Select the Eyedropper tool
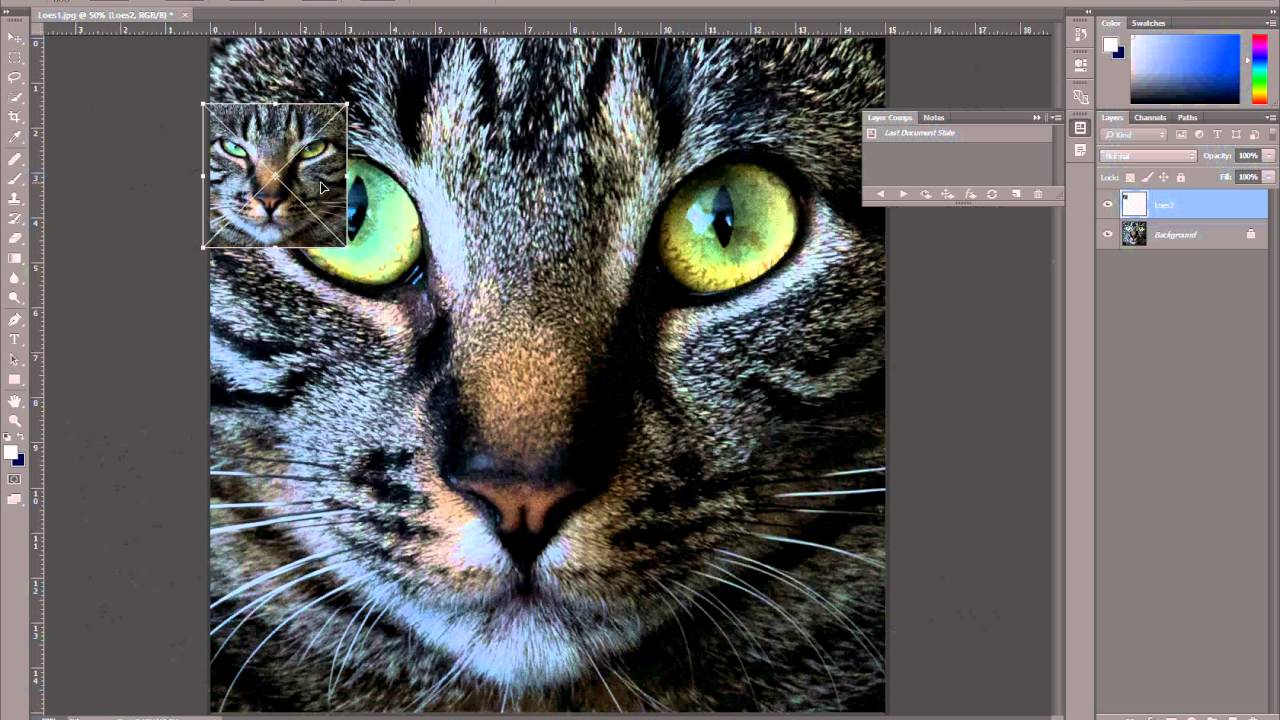Image resolution: width=1280 pixels, height=720 pixels. click(x=15, y=138)
